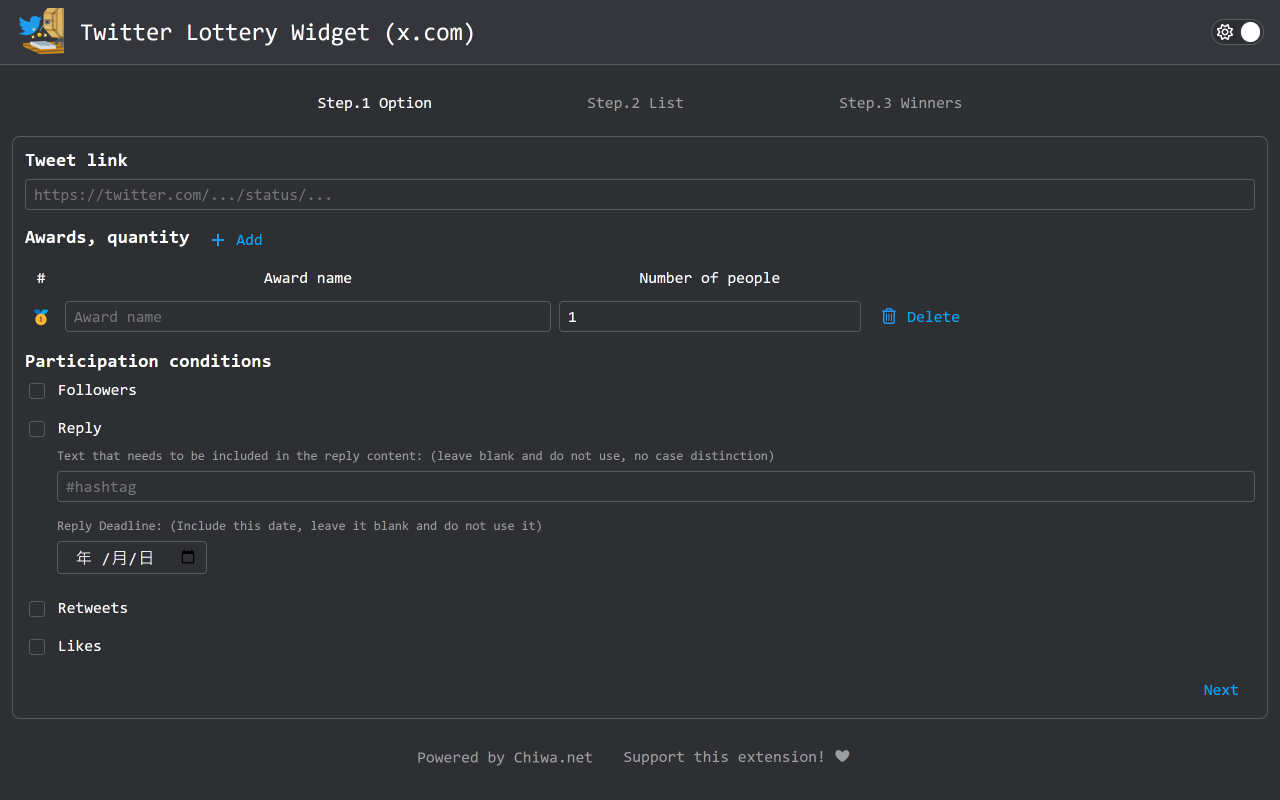Click the blue plus icon next to Add
The image size is (1280, 800).
(217, 240)
